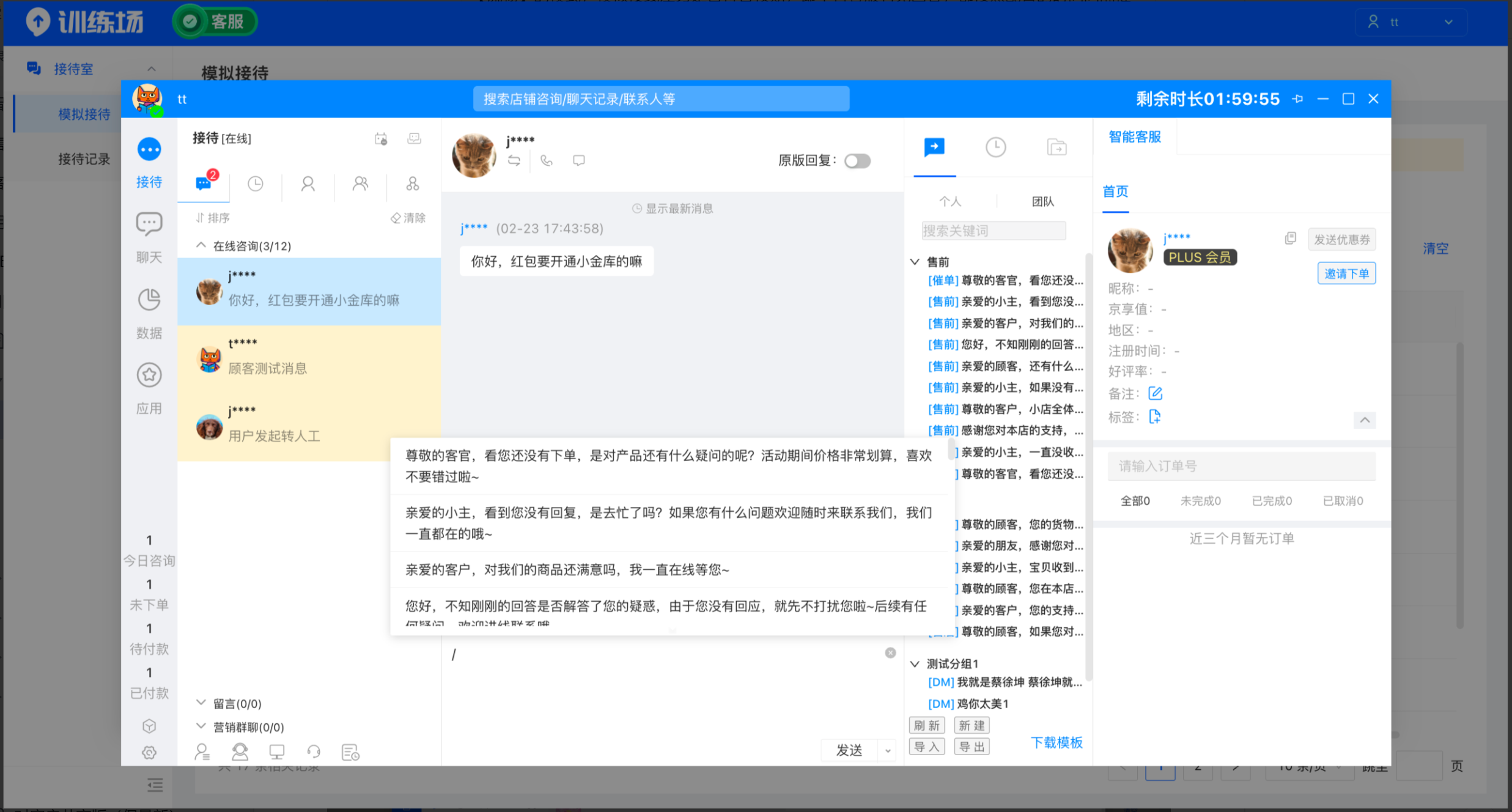Select the 未完成0 order filter
The height and width of the screenshot is (812, 1512).
[1200, 501]
